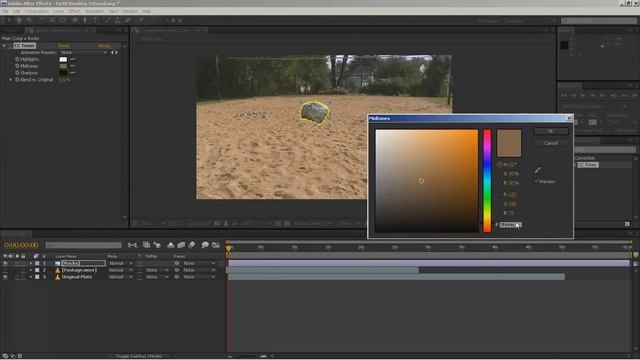Click the timeline layer search field
This screenshot has width=640, height=360.
pos(83,245)
